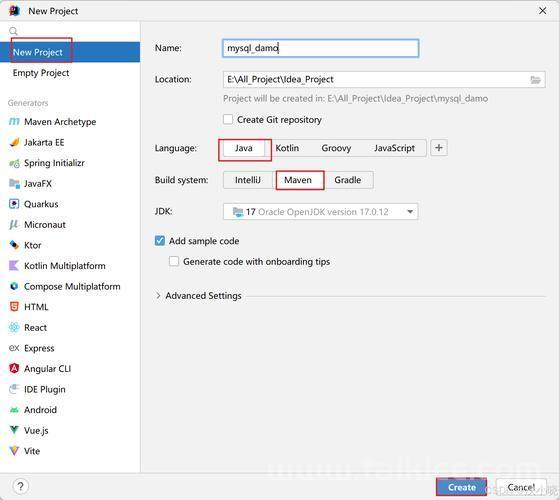Click the search magnifier icon

13,31
